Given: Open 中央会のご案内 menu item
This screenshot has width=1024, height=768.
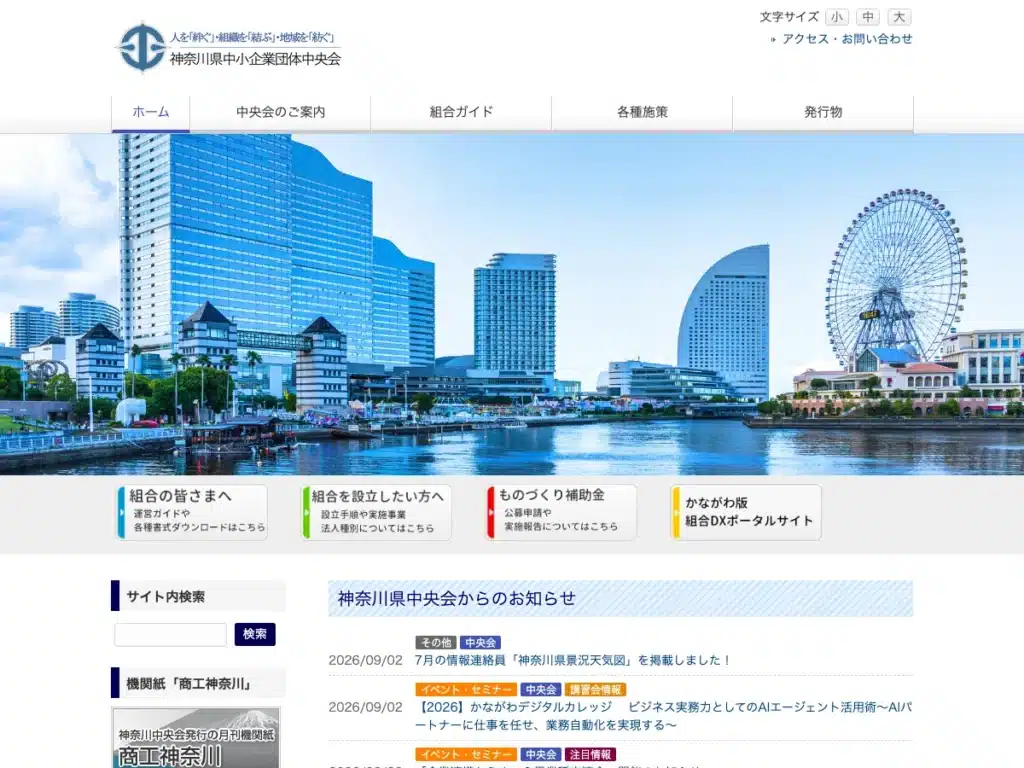Looking at the screenshot, I should coord(280,112).
